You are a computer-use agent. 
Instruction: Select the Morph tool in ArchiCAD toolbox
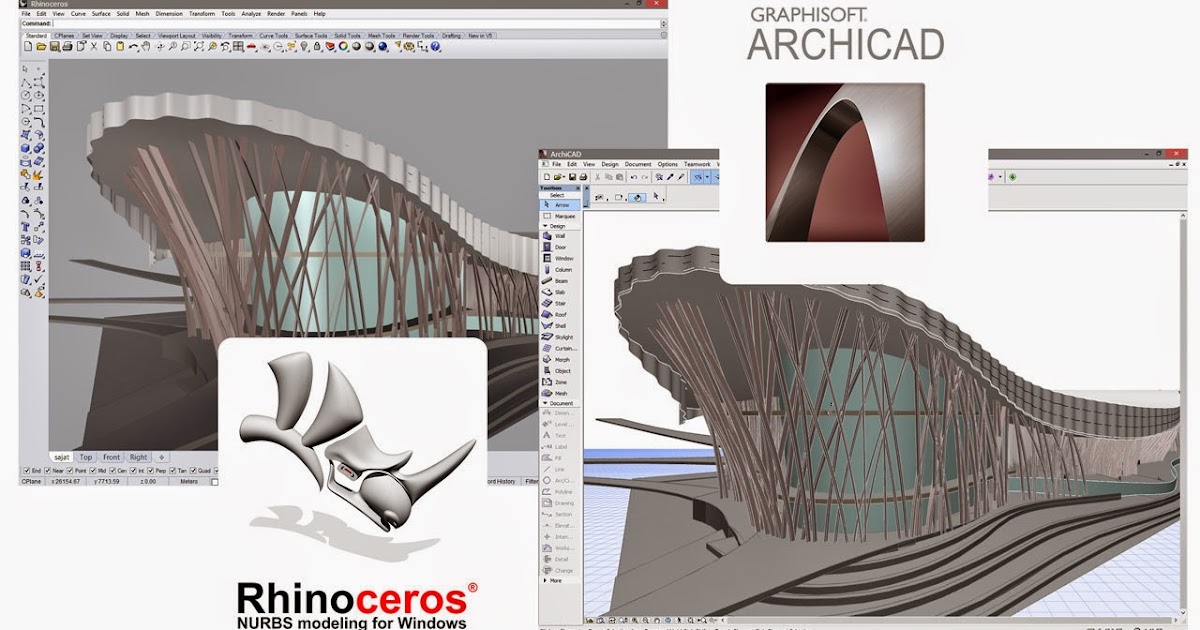click(x=561, y=359)
